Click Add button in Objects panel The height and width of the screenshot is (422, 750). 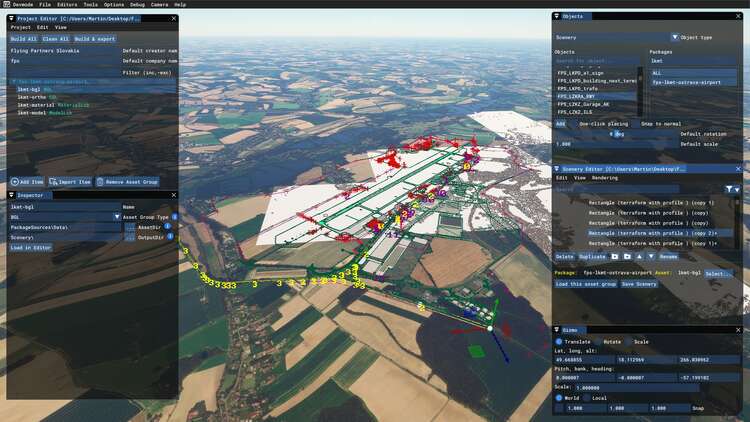click(560, 124)
